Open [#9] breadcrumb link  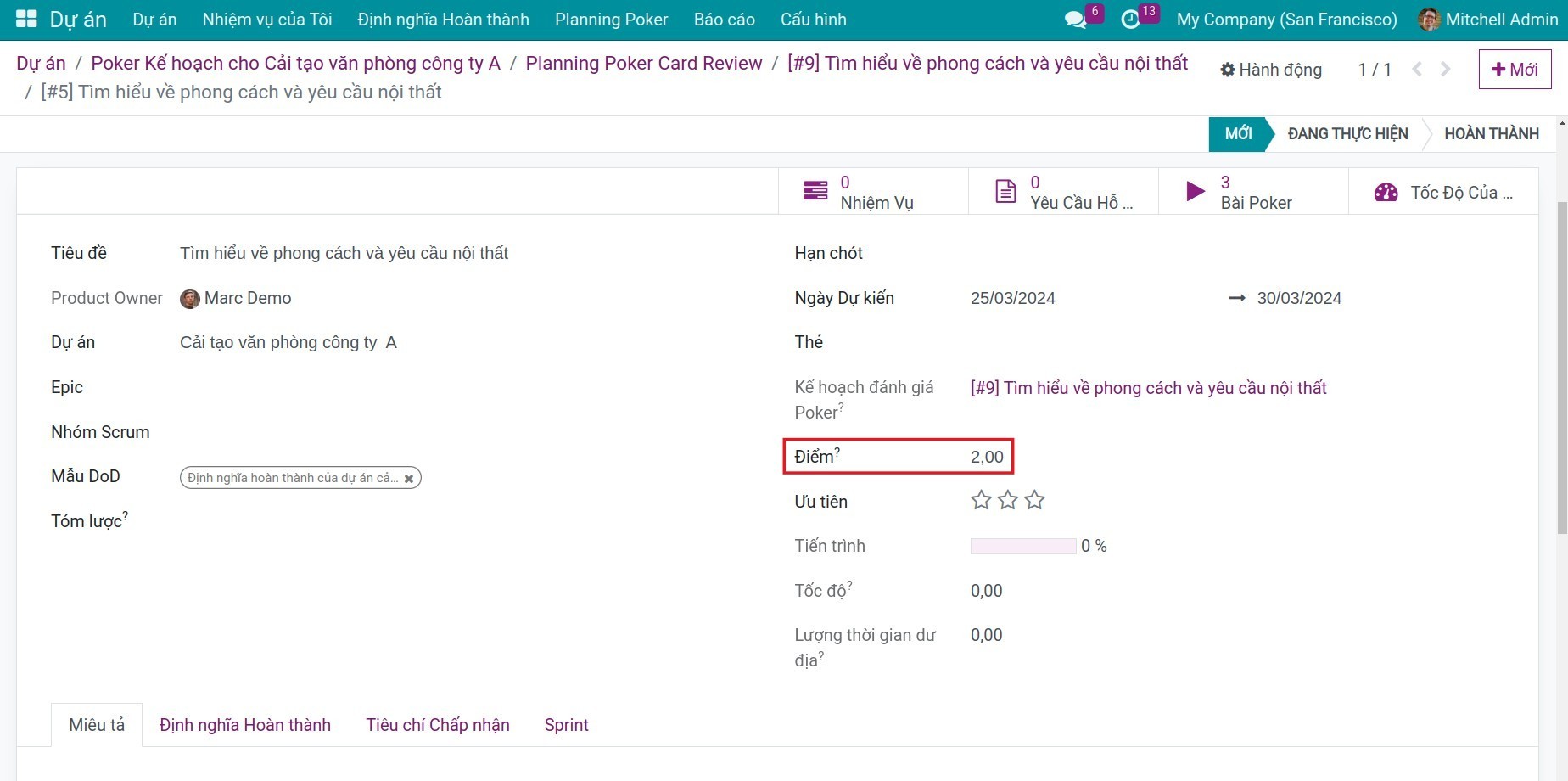coord(988,63)
